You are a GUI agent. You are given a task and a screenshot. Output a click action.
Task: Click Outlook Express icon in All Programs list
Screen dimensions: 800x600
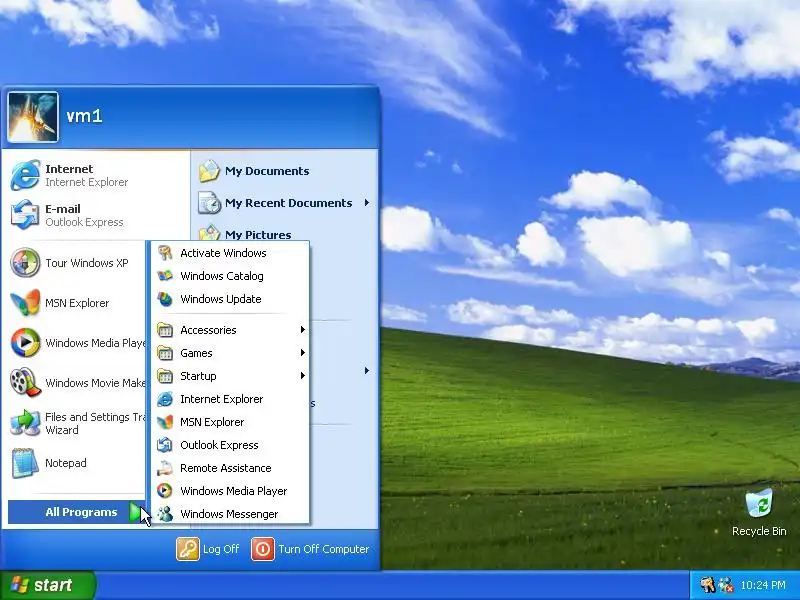pyautogui.click(x=164, y=445)
